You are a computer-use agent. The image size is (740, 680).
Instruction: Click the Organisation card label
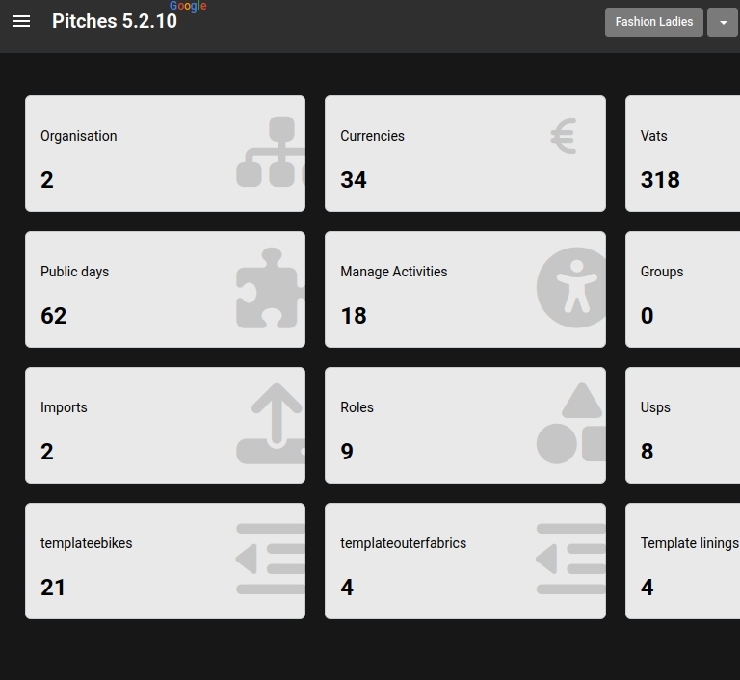pyautogui.click(x=79, y=136)
